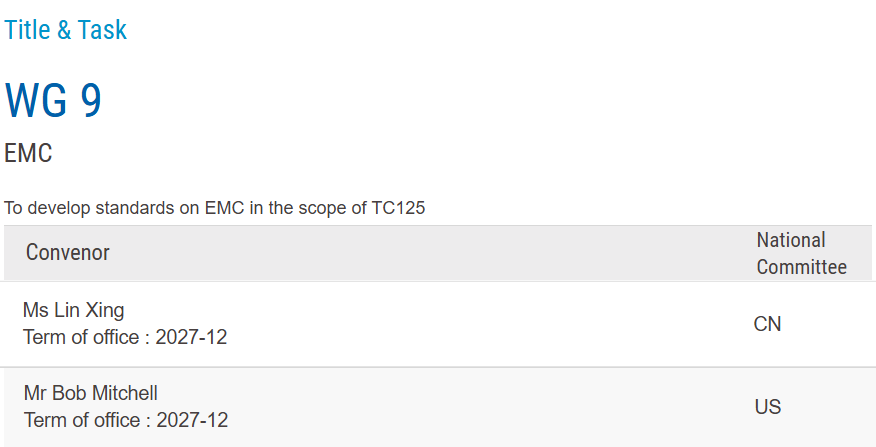Select the US national committee cell
This screenshot has width=876, height=447.
(767, 407)
